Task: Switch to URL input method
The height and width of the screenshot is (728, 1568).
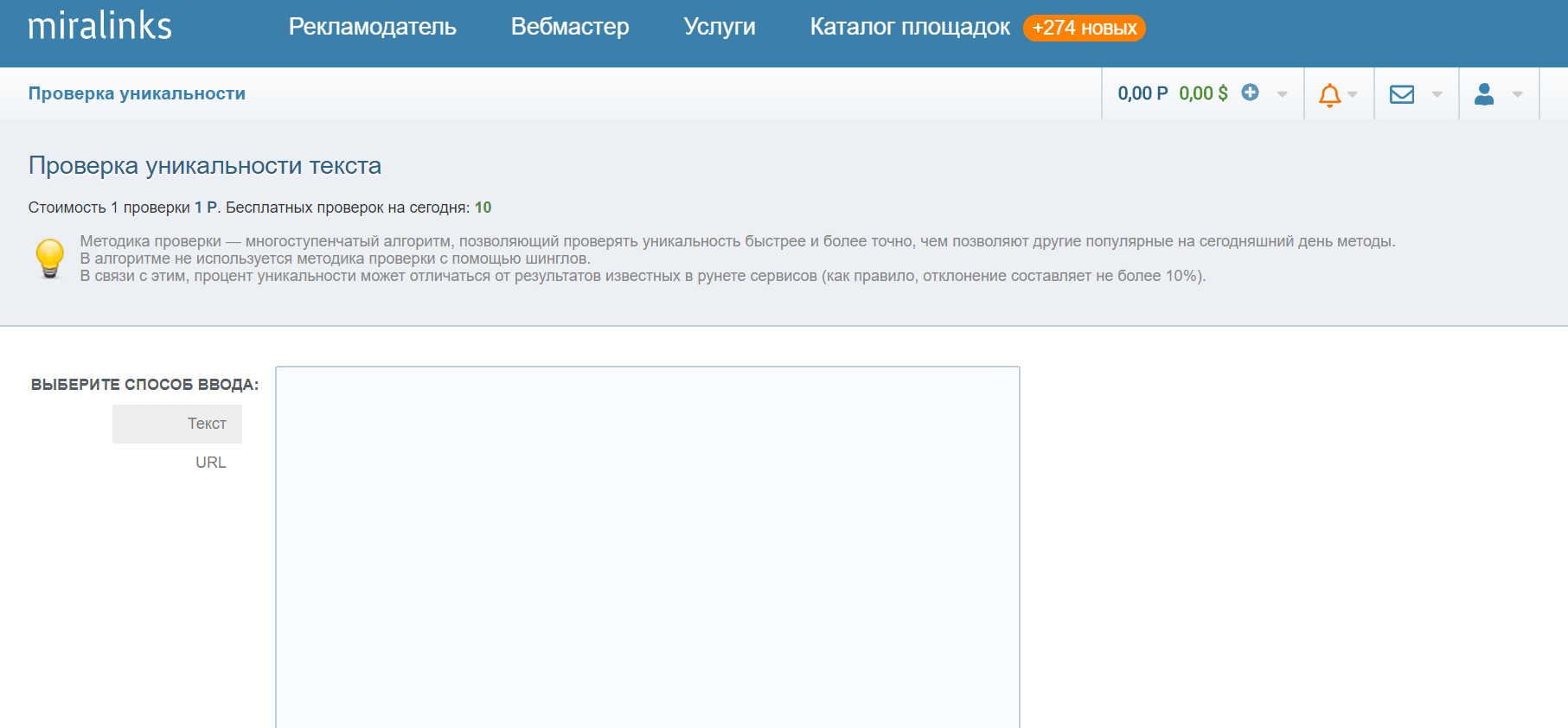Action: pyautogui.click(x=210, y=463)
